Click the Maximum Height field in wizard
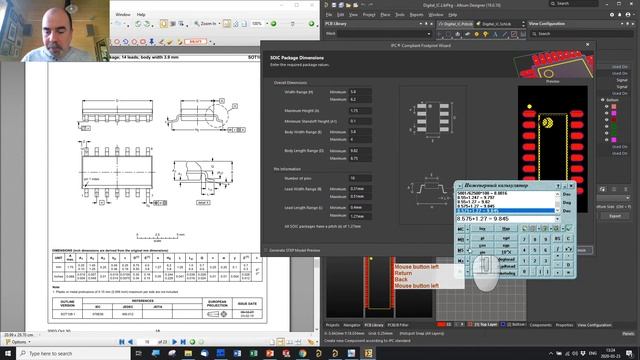 coord(360,111)
